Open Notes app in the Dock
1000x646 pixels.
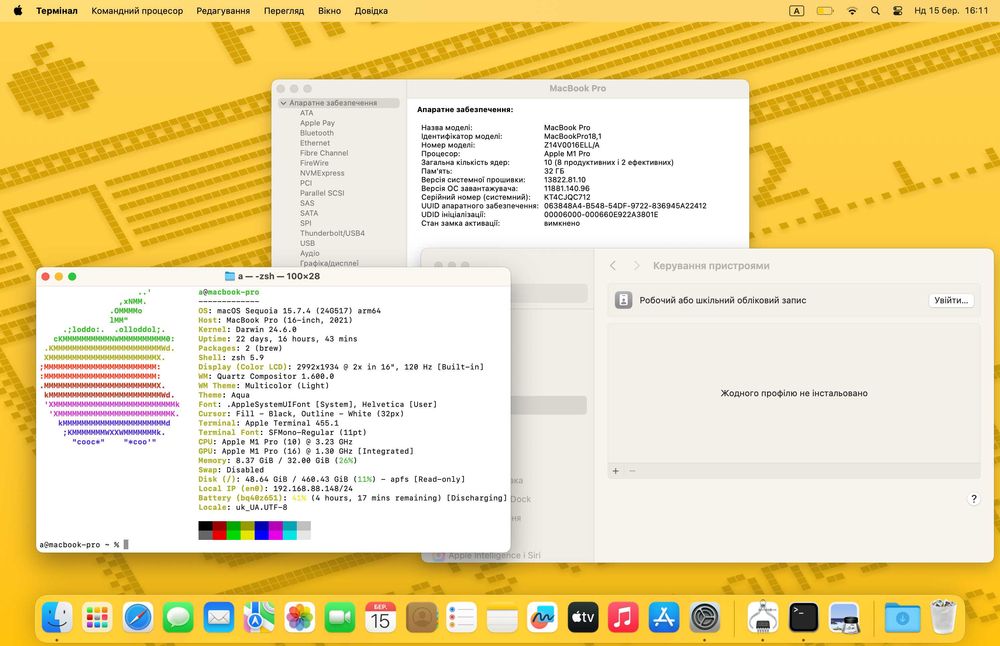[502, 617]
